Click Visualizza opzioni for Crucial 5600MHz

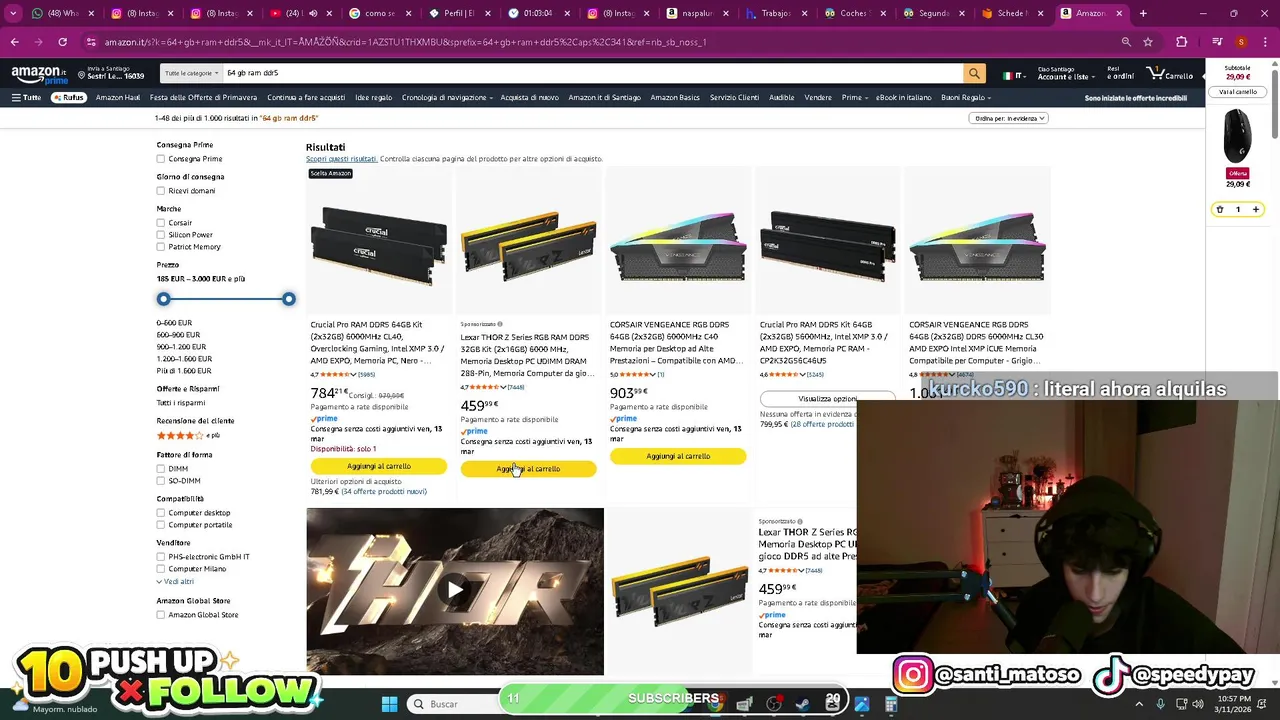coord(827,399)
